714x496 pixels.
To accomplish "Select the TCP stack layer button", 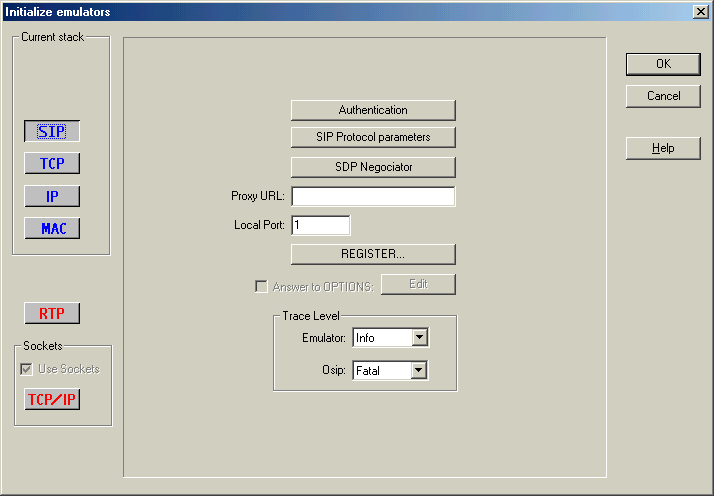I will point(52,163).
